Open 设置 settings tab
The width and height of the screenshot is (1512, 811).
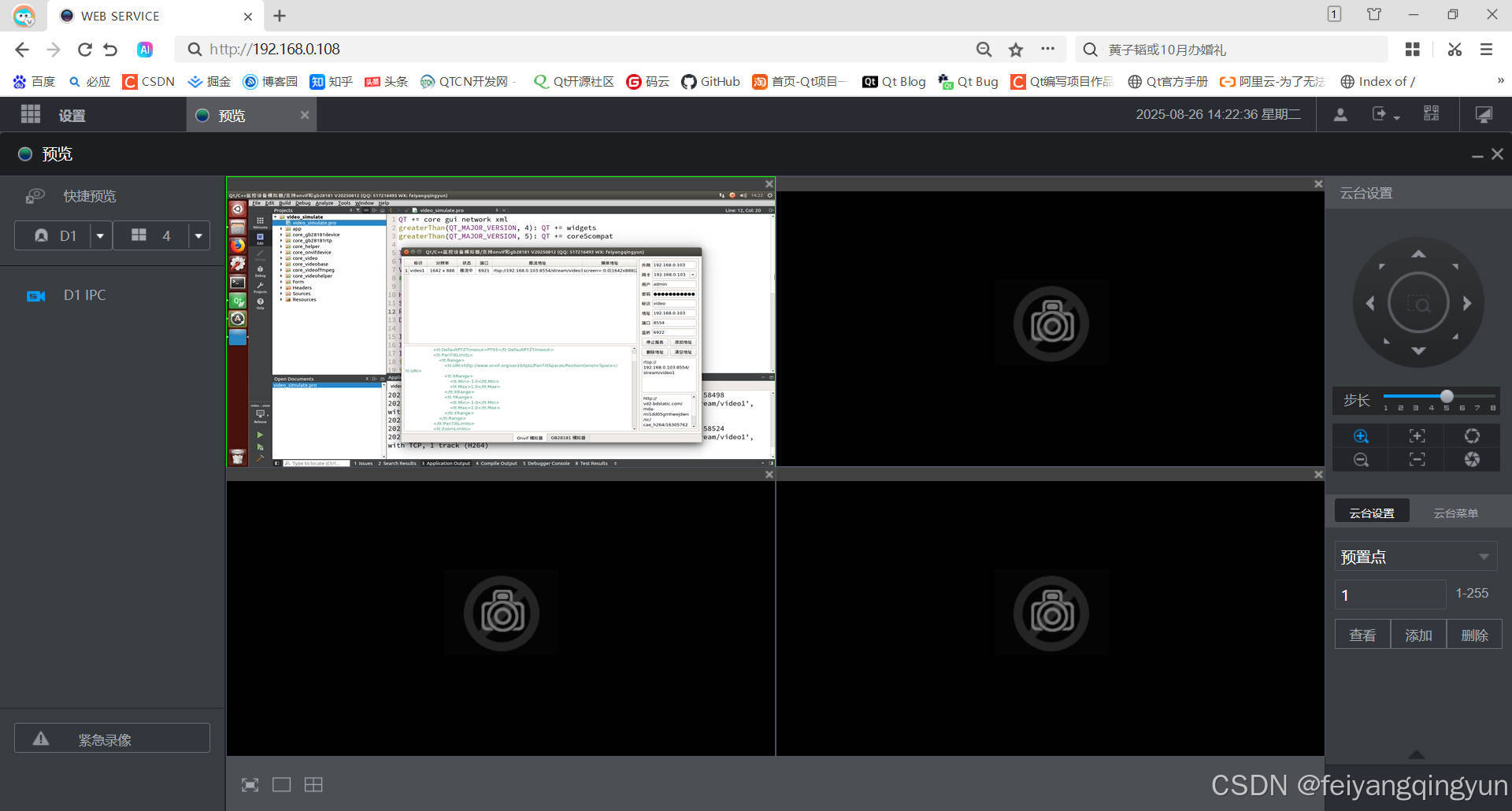point(72,116)
